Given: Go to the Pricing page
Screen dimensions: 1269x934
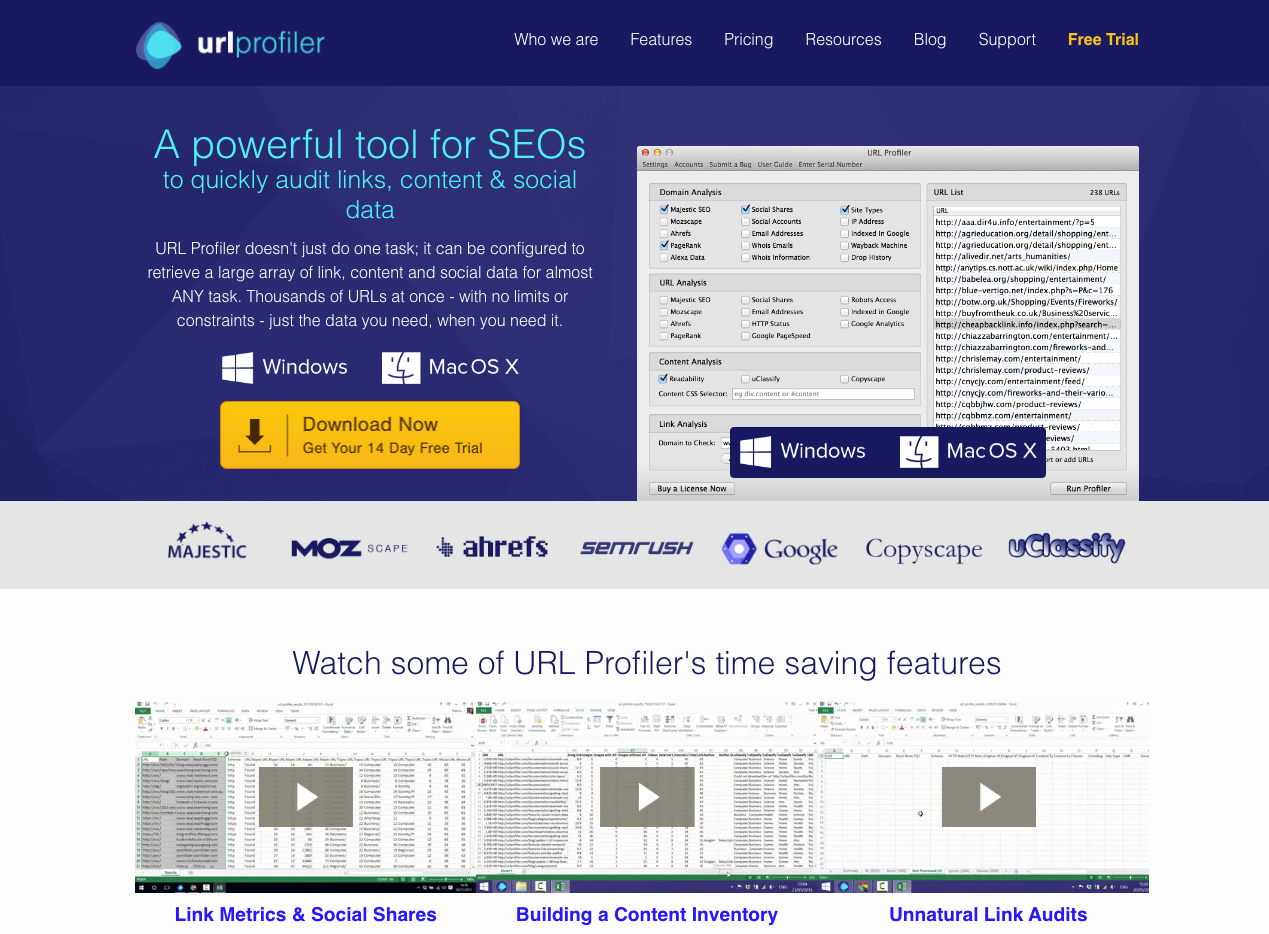Looking at the screenshot, I should pyautogui.click(x=749, y=40).
